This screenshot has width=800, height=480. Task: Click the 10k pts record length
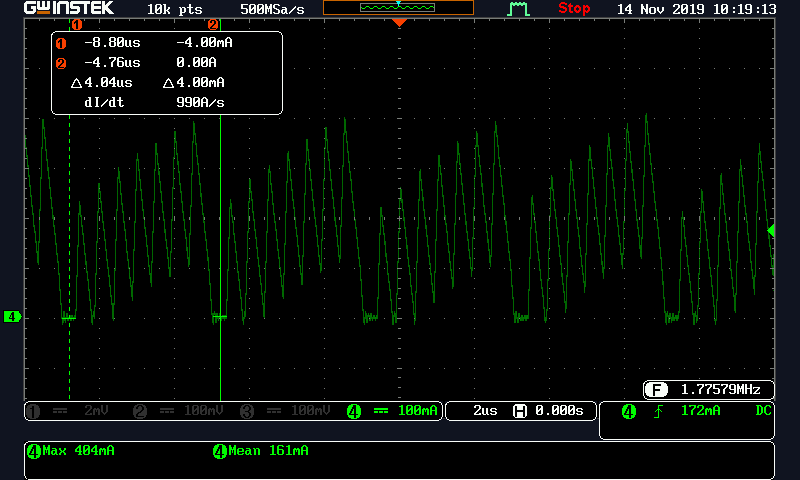pyautogui.click(x=174, y=9)
